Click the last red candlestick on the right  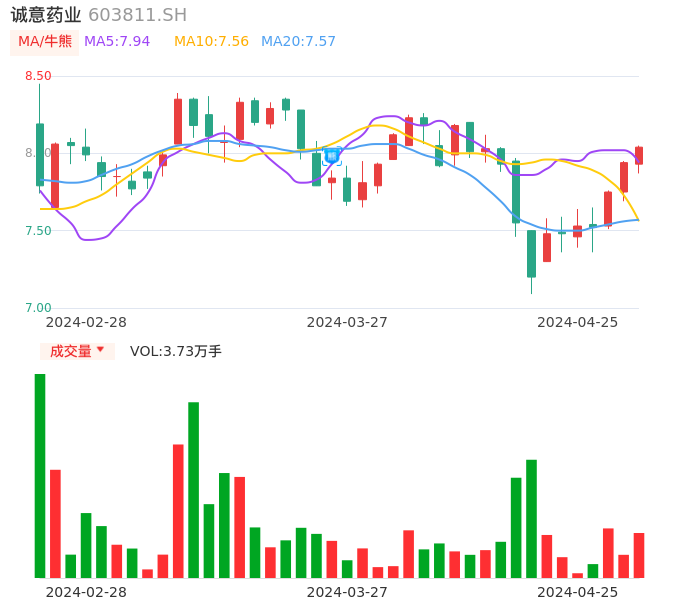point(639,156)
